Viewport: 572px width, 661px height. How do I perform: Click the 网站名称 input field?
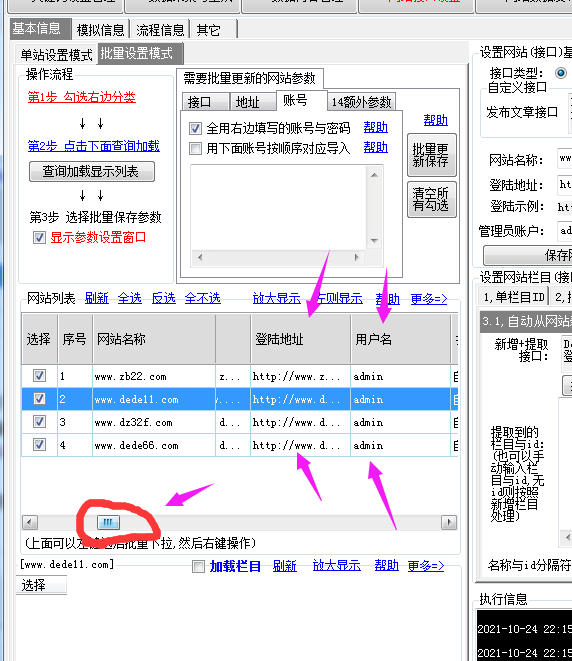click(x=564, y=159)
